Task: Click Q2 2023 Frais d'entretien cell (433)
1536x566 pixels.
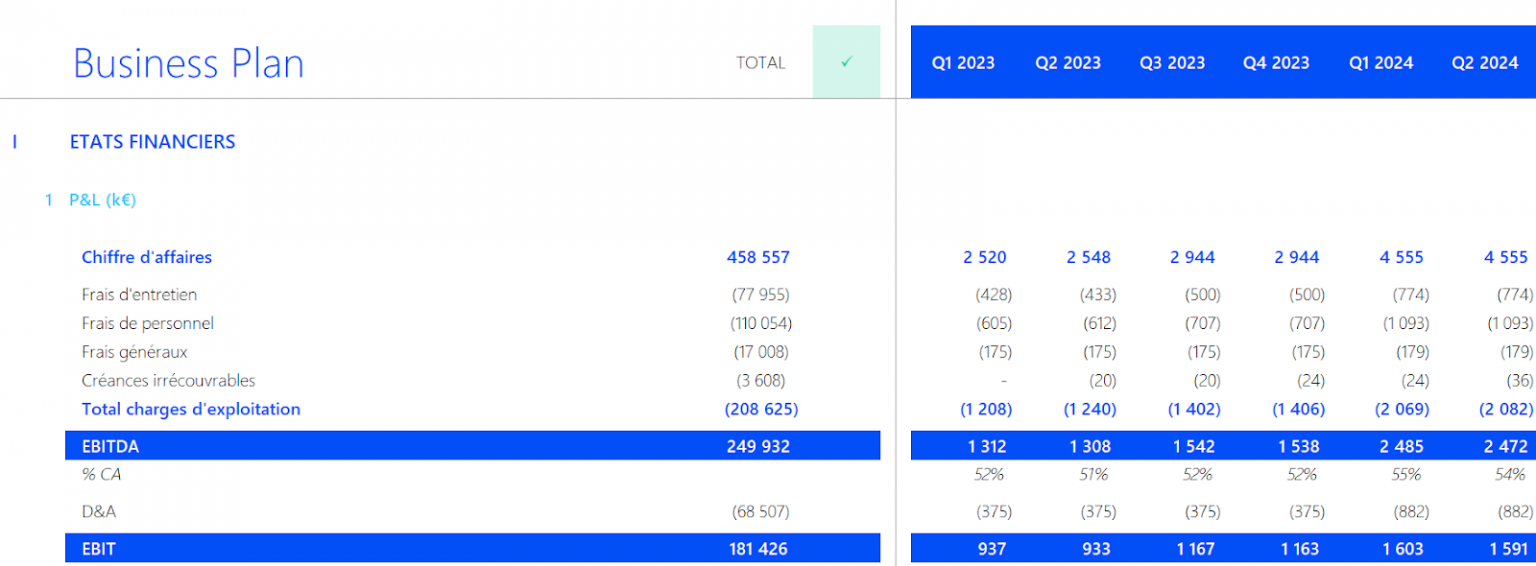Action: coord(1098,295)
